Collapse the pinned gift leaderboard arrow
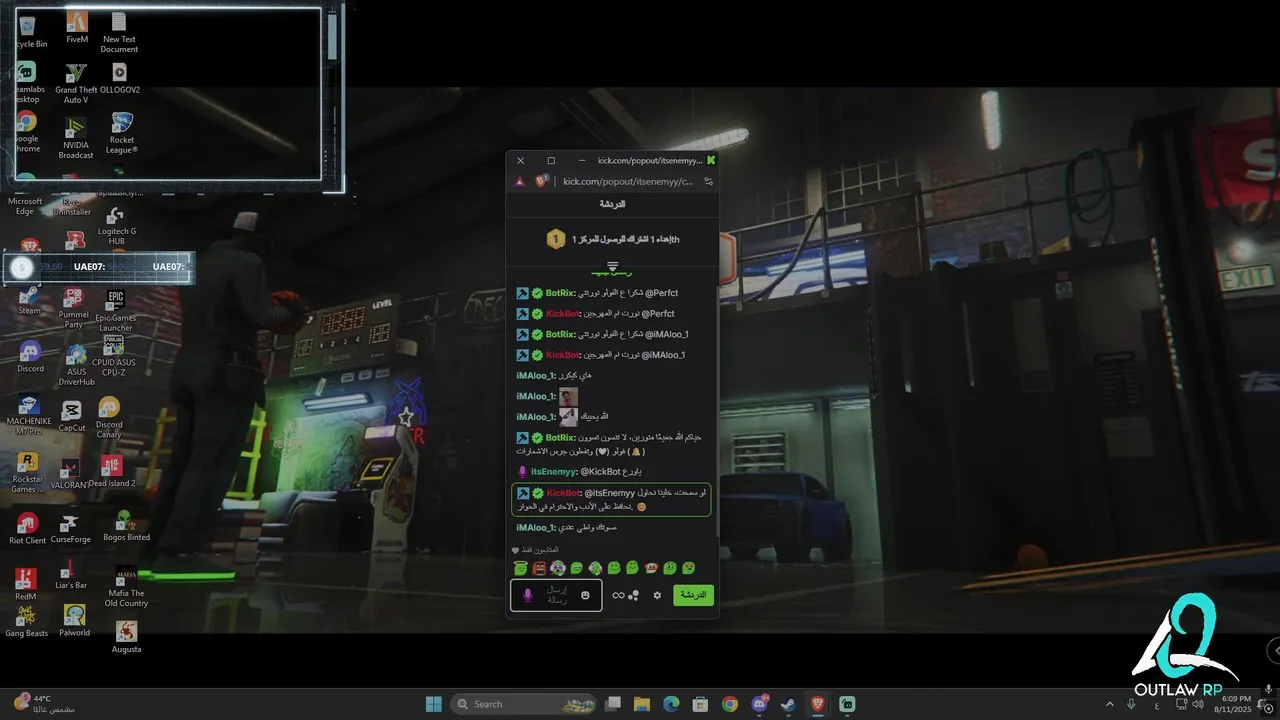 pos(613,266)
